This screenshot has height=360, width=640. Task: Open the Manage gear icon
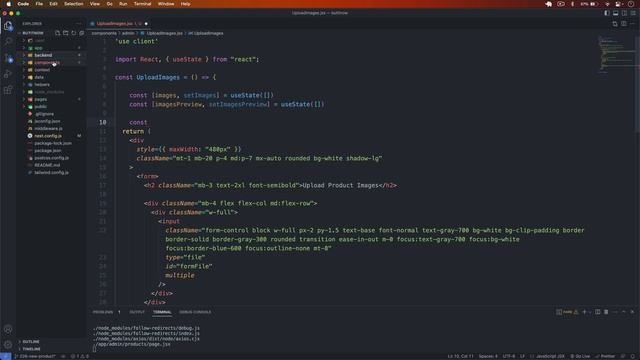[x=8, y=344]
